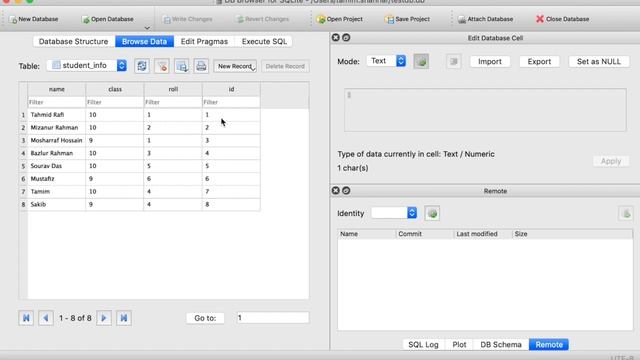
Task: Click Set as NULL button
Action: pos(599,62)
